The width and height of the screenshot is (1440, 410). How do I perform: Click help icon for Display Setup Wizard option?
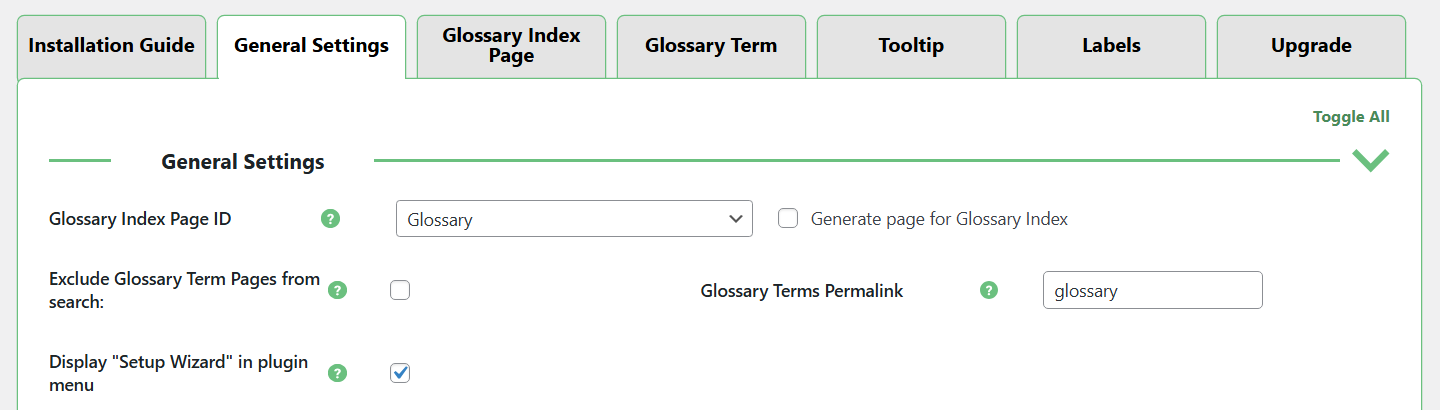pyautogui.click(x=338, y=373)
